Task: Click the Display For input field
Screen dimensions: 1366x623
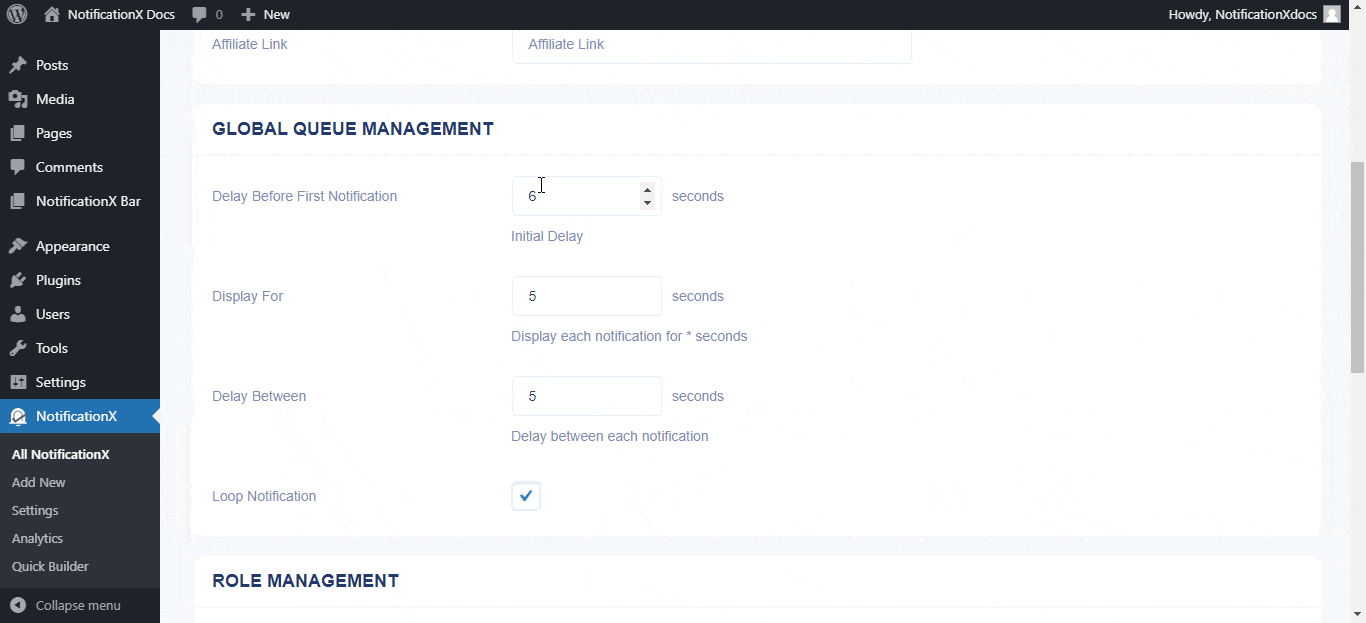Action: [x=586, y=295]
